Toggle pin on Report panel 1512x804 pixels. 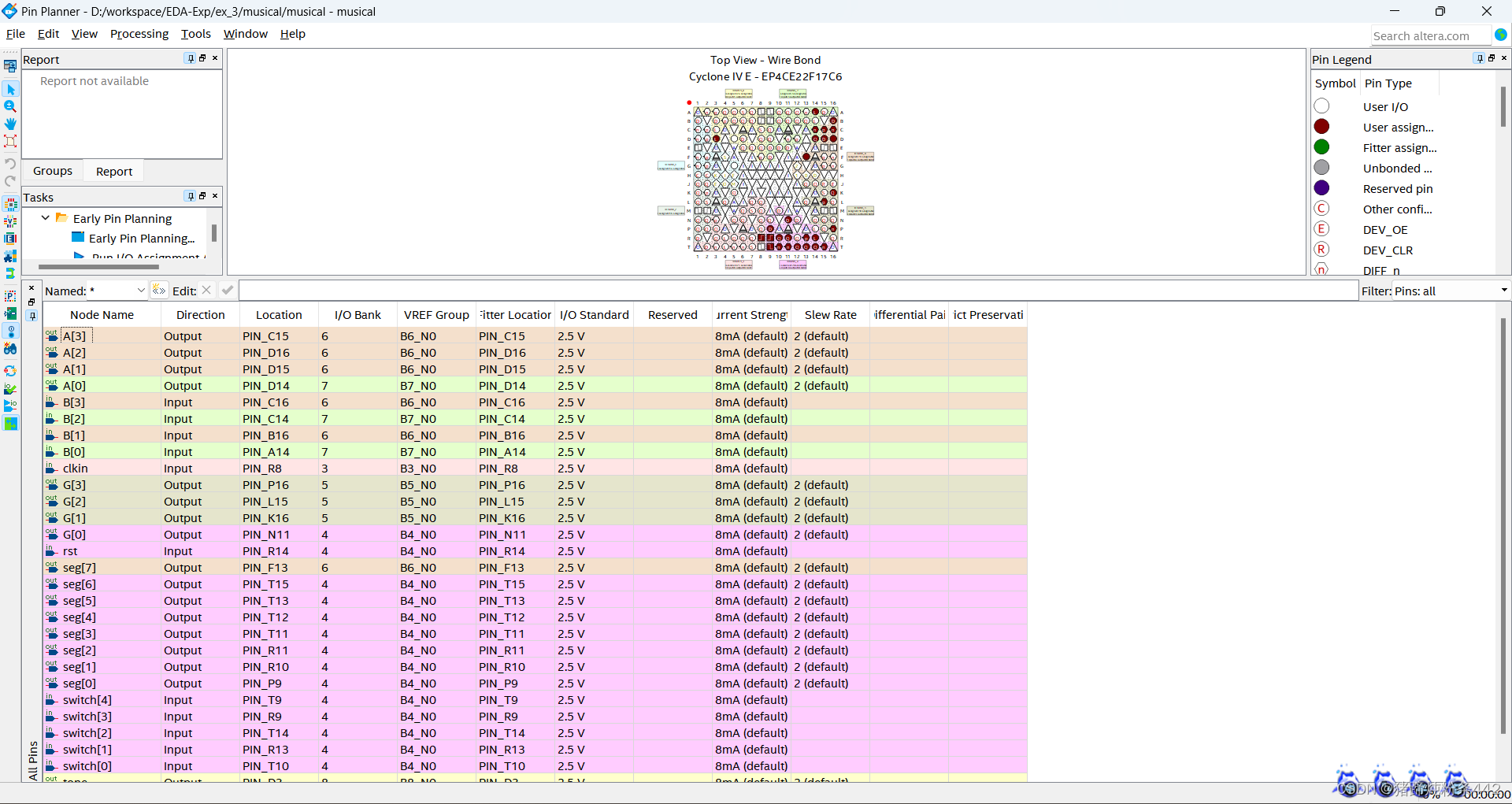[x=191, y=58]
